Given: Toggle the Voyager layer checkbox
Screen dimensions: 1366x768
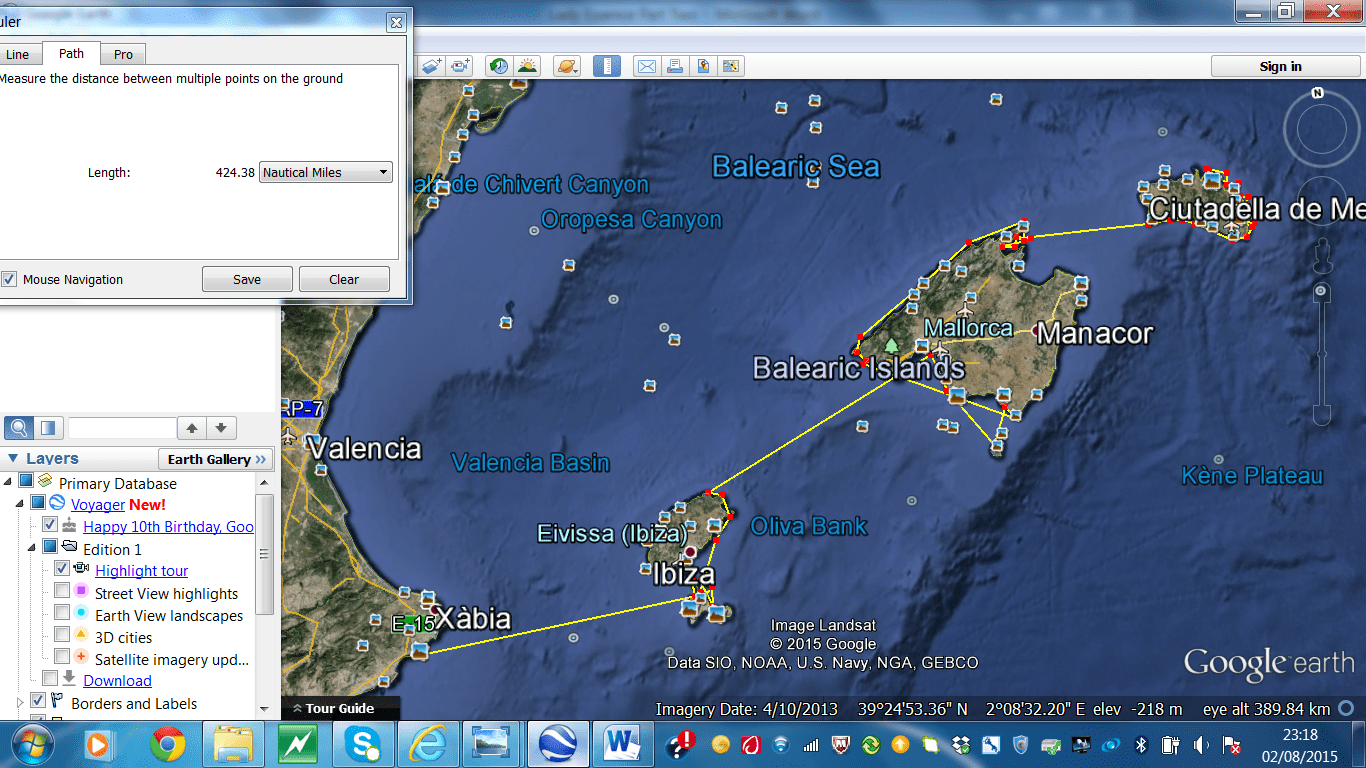Looking at the screenshot, I should tap(38, 503).
